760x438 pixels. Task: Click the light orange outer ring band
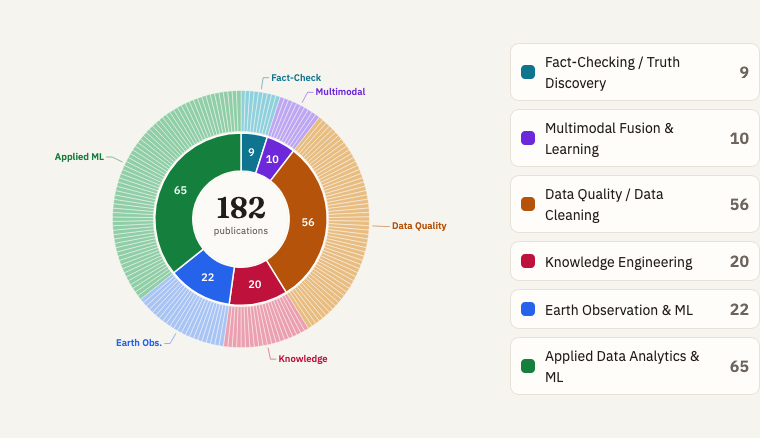coord(348,223)
